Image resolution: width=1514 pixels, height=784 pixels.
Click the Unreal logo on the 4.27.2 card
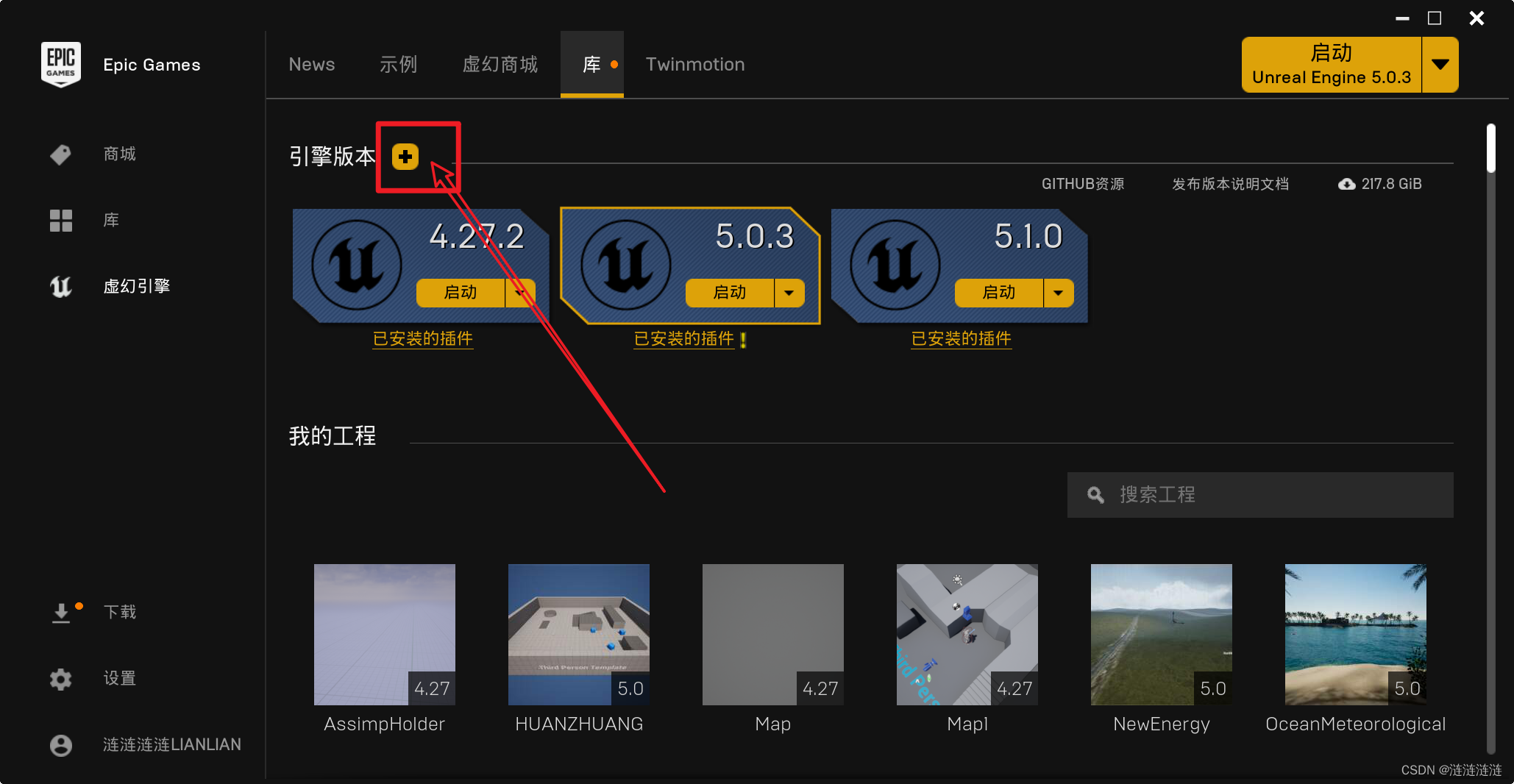356,265
